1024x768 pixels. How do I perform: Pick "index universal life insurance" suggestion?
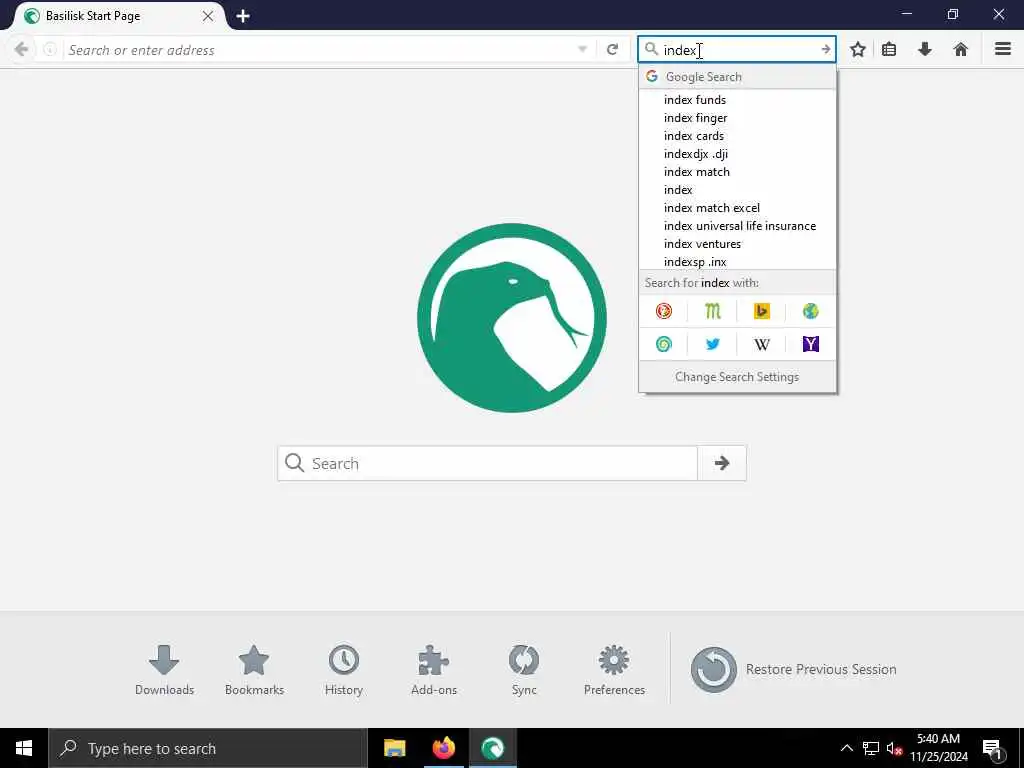click(x=737, y=225)
